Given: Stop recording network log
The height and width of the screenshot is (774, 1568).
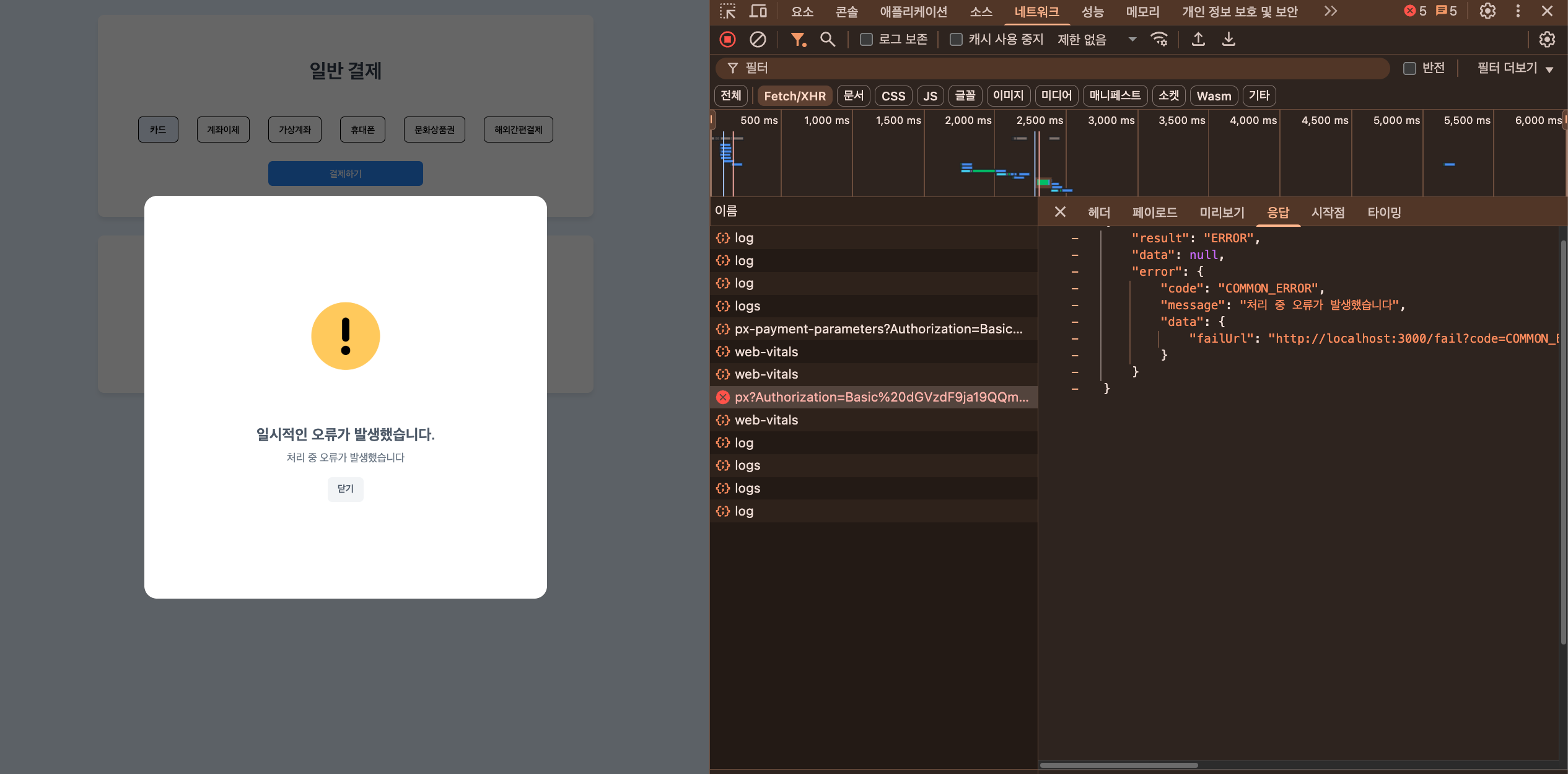Looking at the screenshot, I should click(x=727, y=40).
